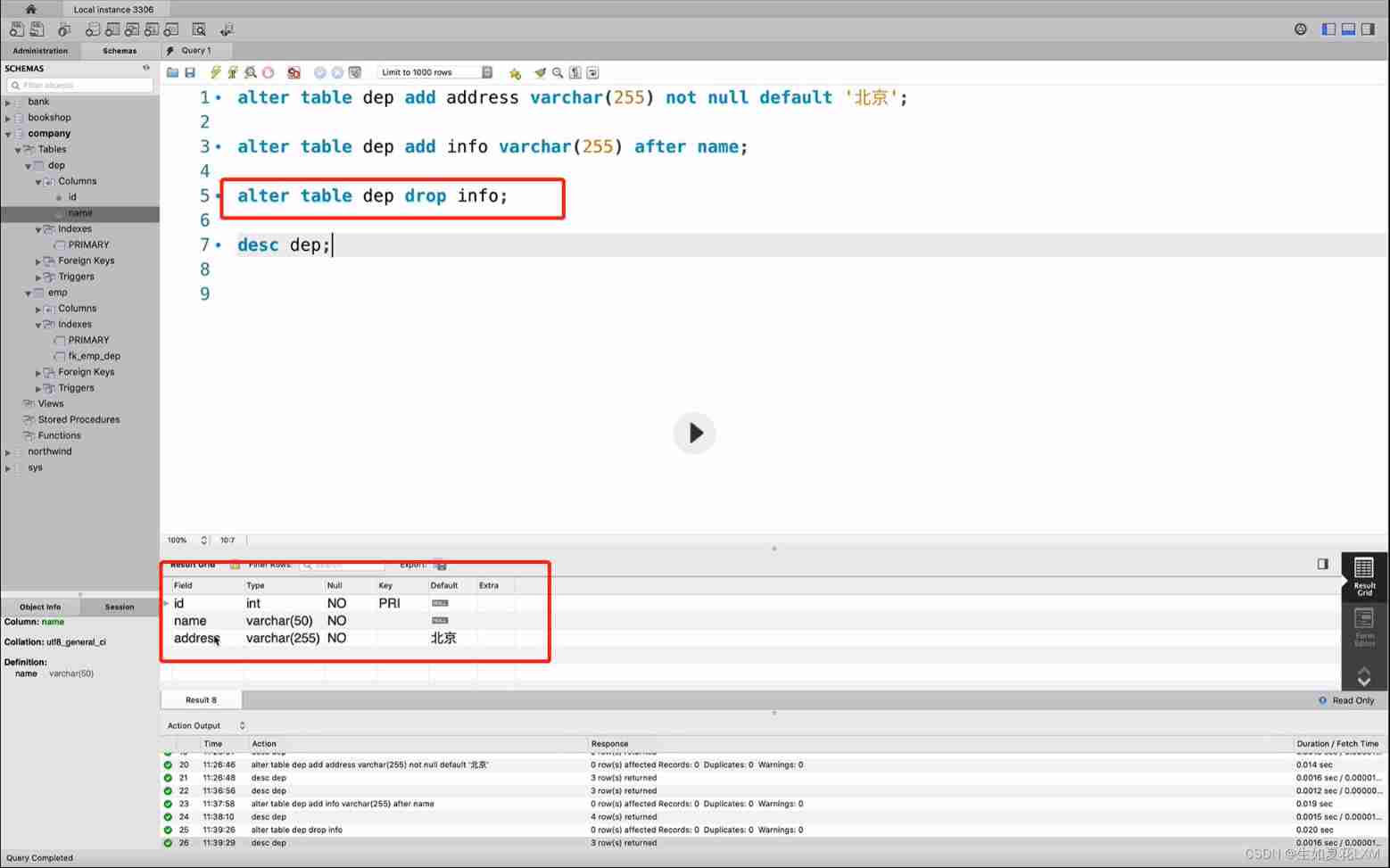Switch to the Schemas tab

[120, 51]
